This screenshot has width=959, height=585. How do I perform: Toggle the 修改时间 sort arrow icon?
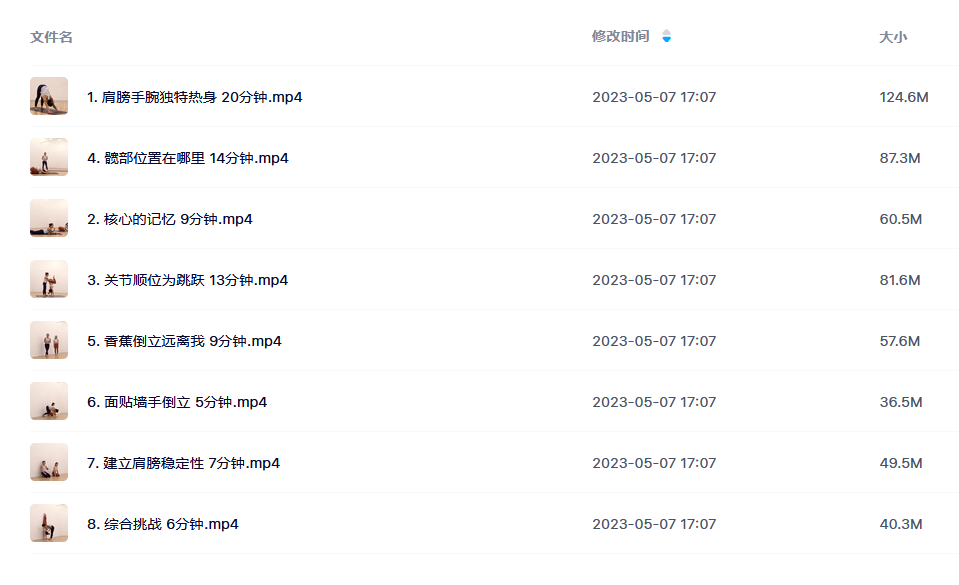coord(667,37)
